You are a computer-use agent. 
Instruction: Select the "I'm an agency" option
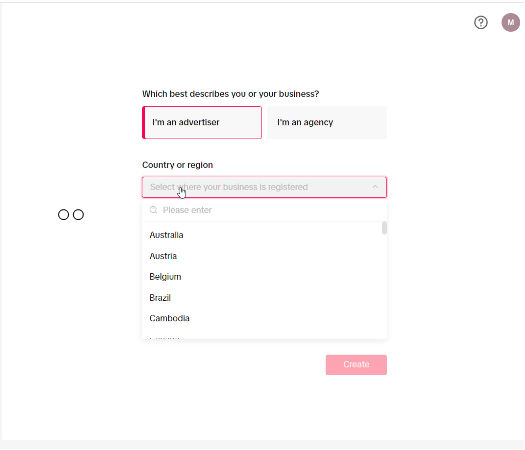click(327, 122)
